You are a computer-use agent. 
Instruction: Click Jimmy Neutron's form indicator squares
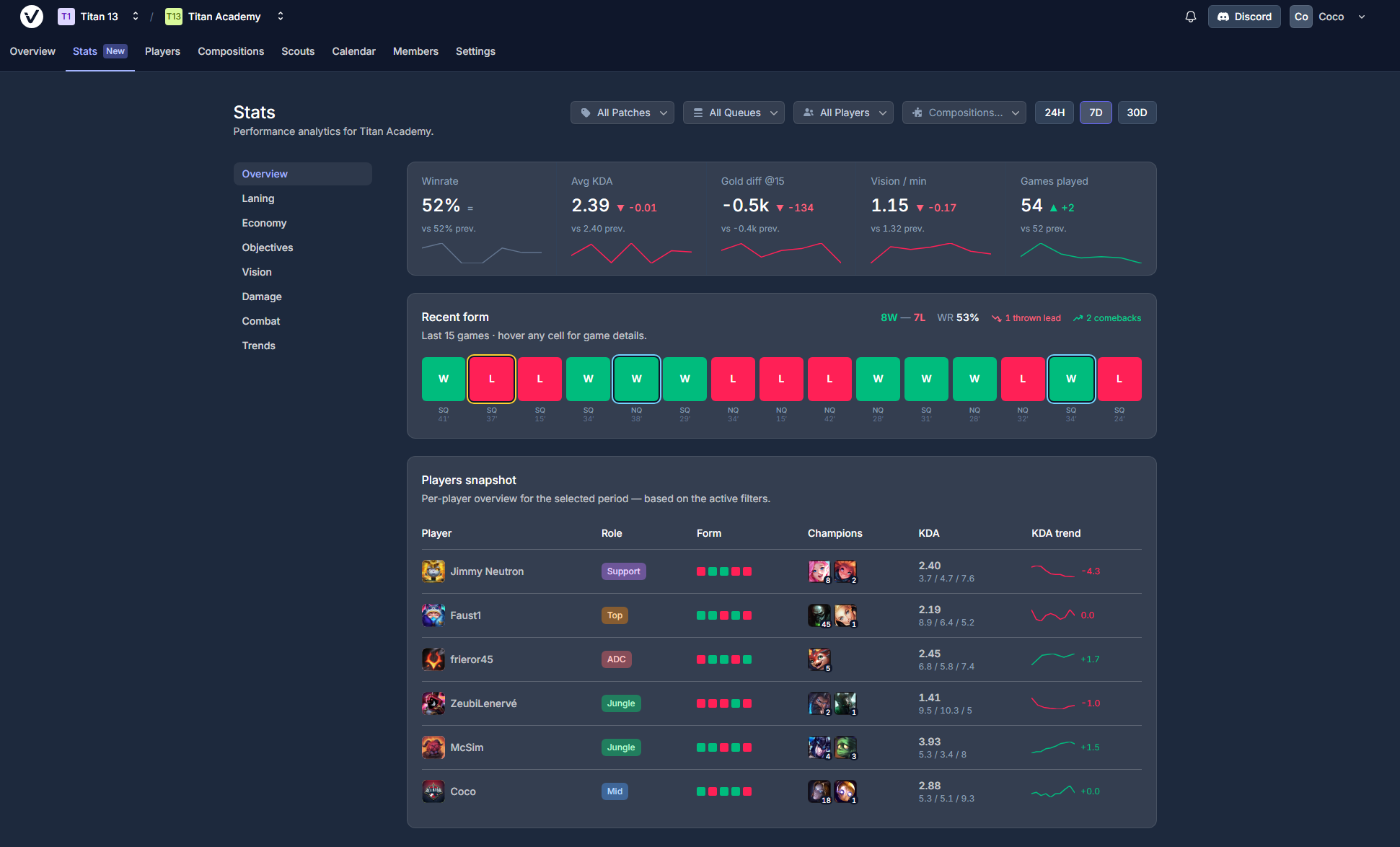pyautogui.click(x=724, y=571)
